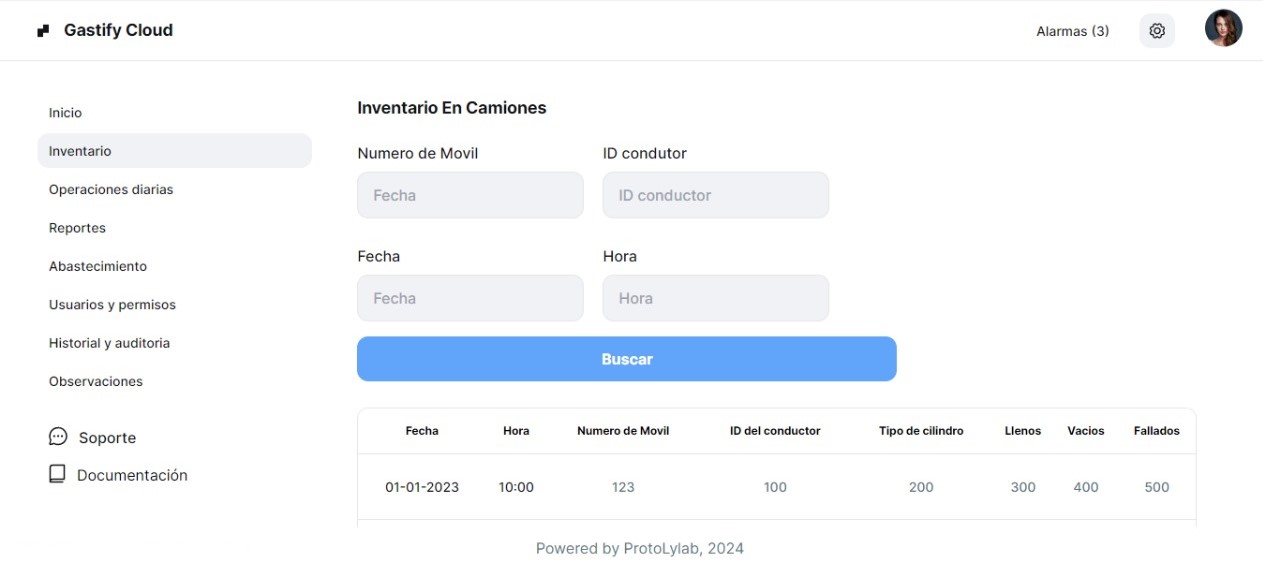Screen dimensions: 1263x566
Task: Focus the Numero de Movil input field
Action: pos(470,195)
